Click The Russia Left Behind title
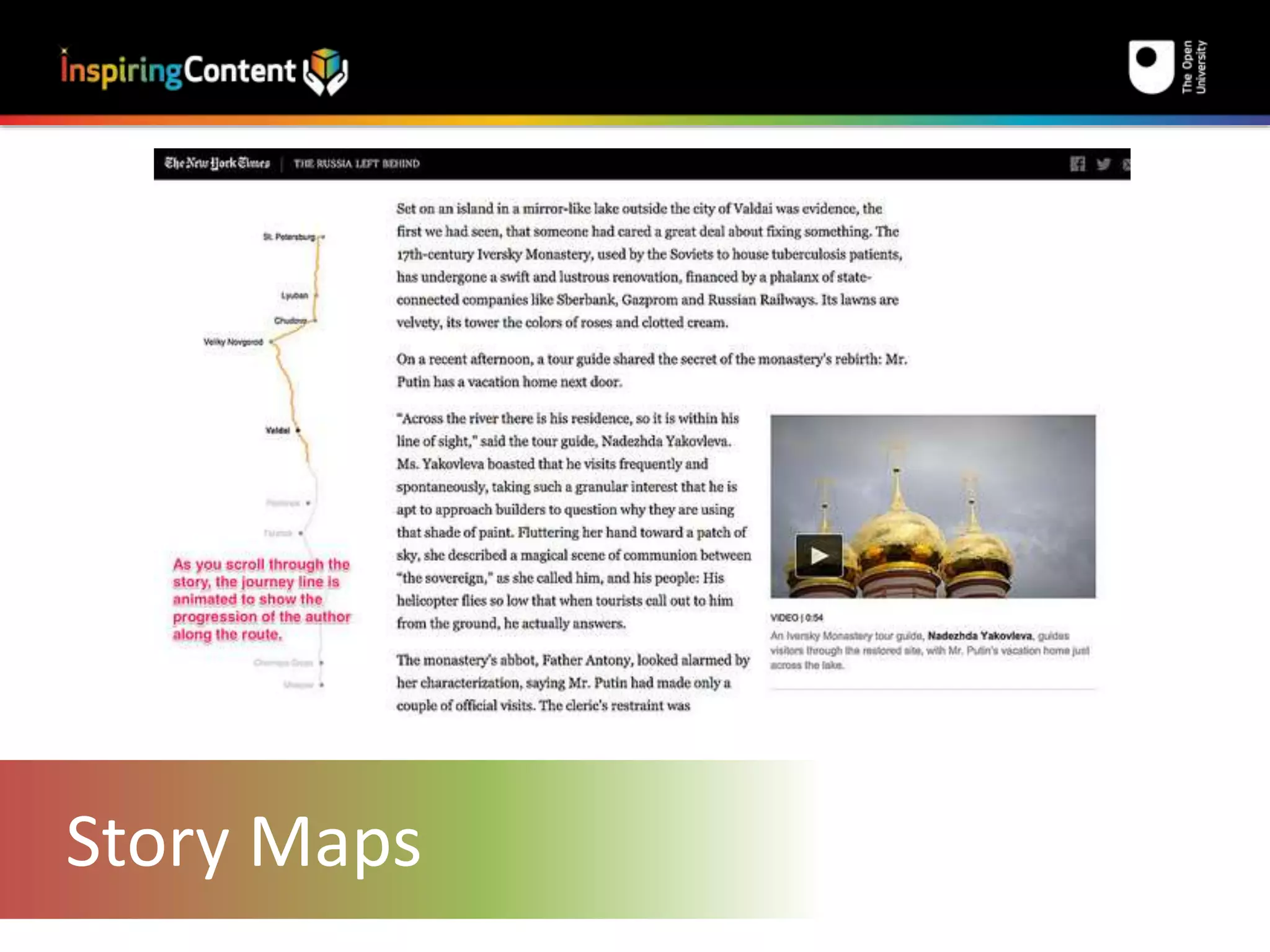The height and width of the screenshot is (952, 1270). (x=357, y=164)
